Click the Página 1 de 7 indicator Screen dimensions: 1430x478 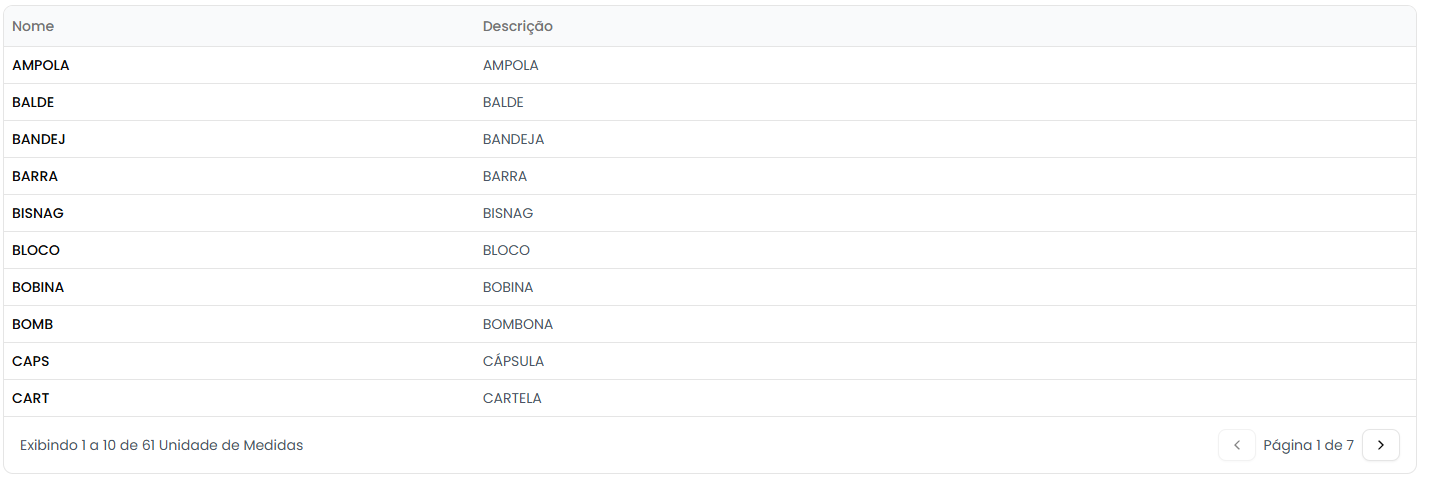pyautogui.click(x=1308, y=445)
